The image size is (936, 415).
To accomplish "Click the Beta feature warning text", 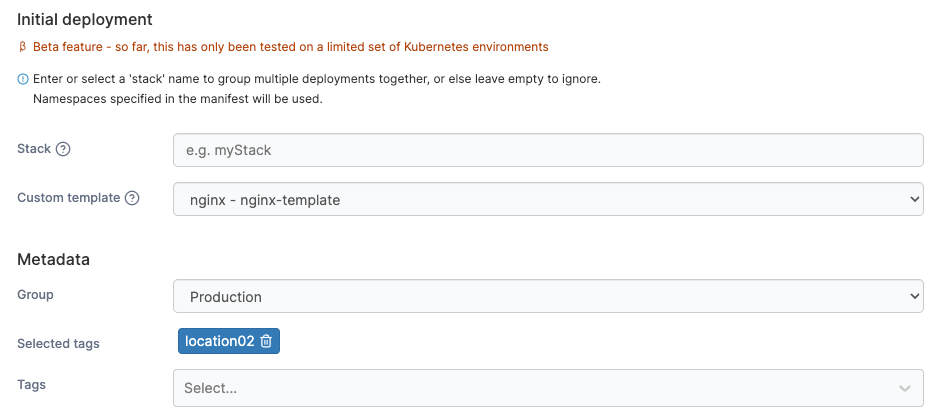I will (290, 47).
